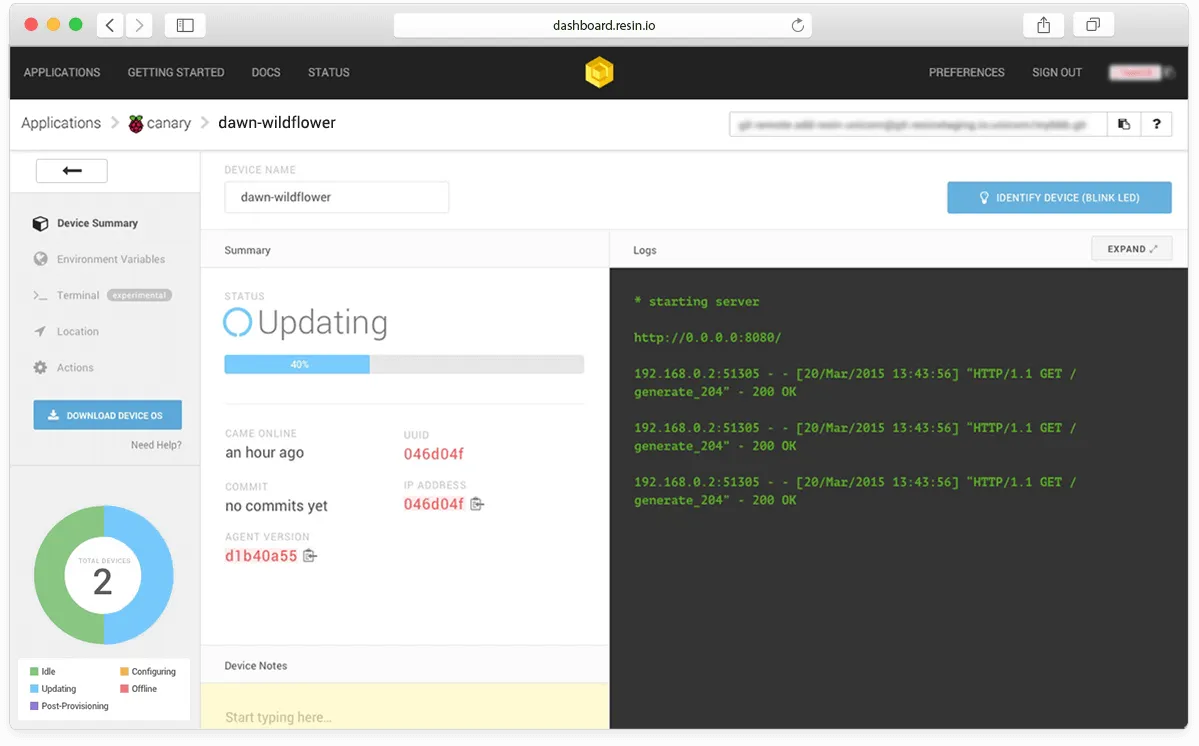Viewport: 1199px width, 746px height.
Task: Open Environment Variables section
Action: tap(110, 259)
